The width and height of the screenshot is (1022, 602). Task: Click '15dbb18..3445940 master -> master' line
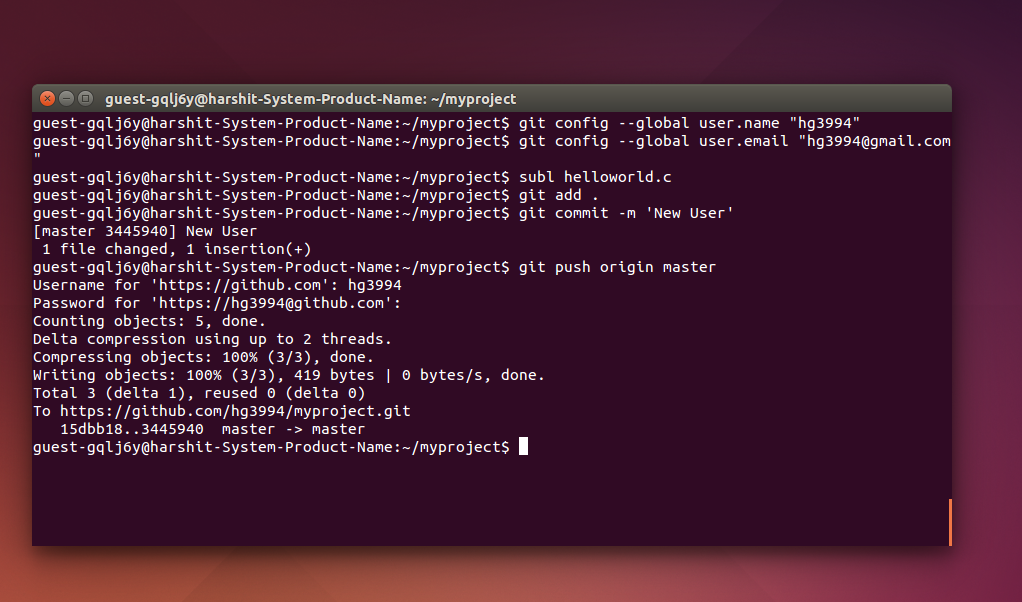[x=212, y=429]
